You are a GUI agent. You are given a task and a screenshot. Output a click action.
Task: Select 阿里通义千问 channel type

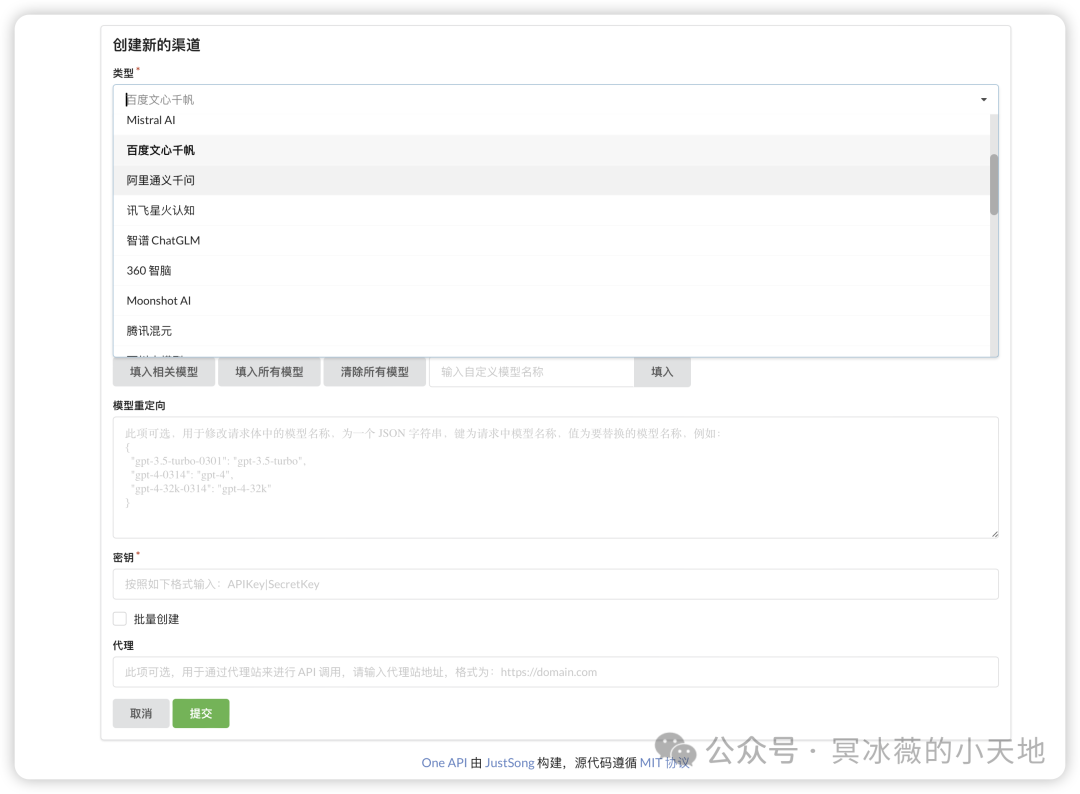pyautogui.click(x=551, y=180)
